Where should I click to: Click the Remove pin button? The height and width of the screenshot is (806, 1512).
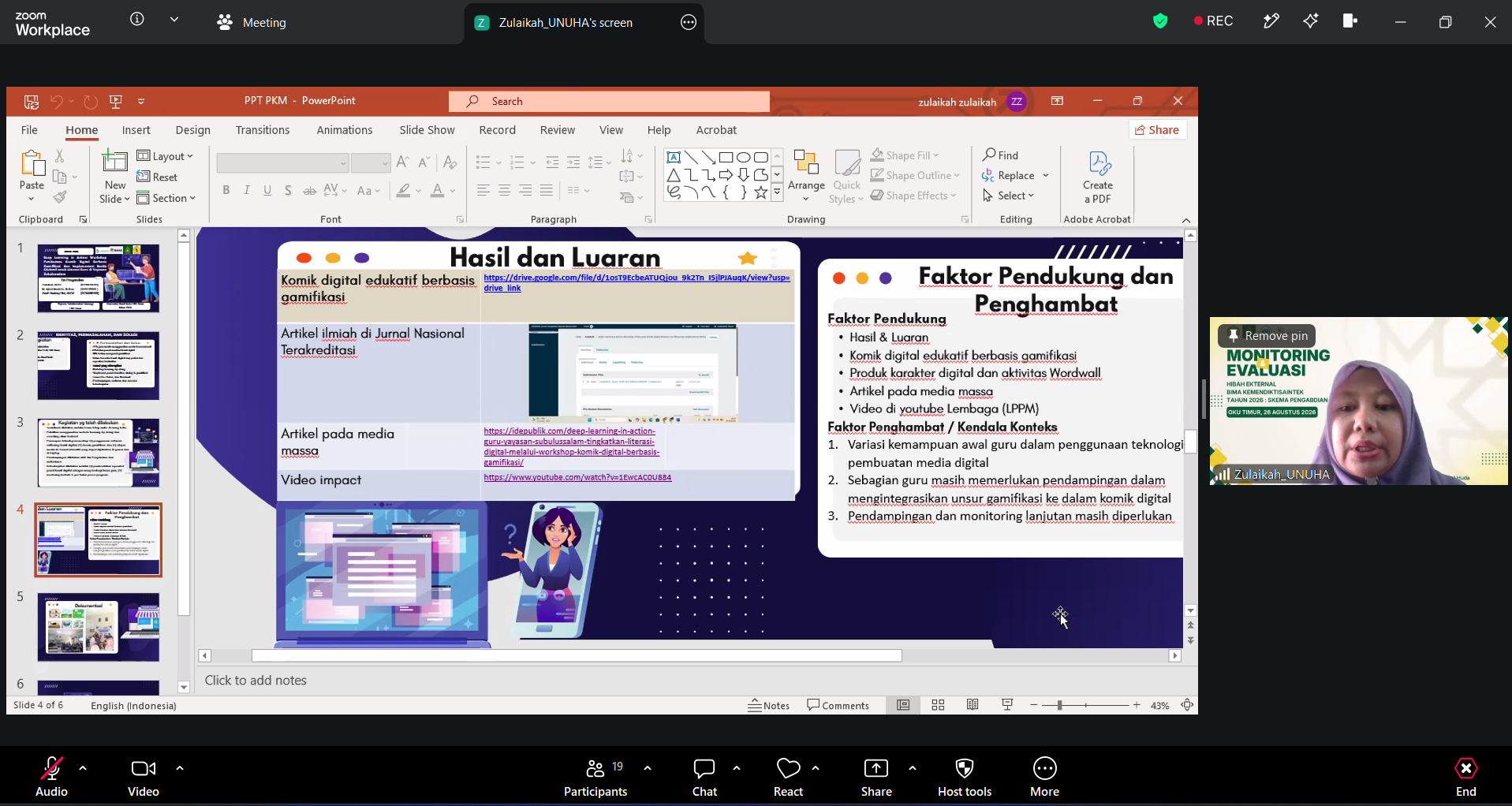[1267, 336]
